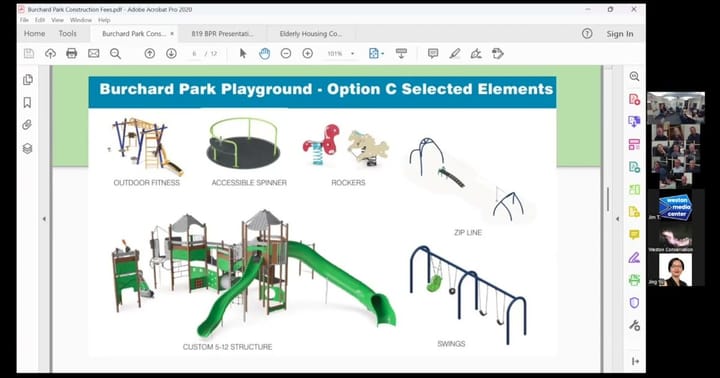Open the View menu
Viewport: 720px width, 378px height.
coord(57,20)
